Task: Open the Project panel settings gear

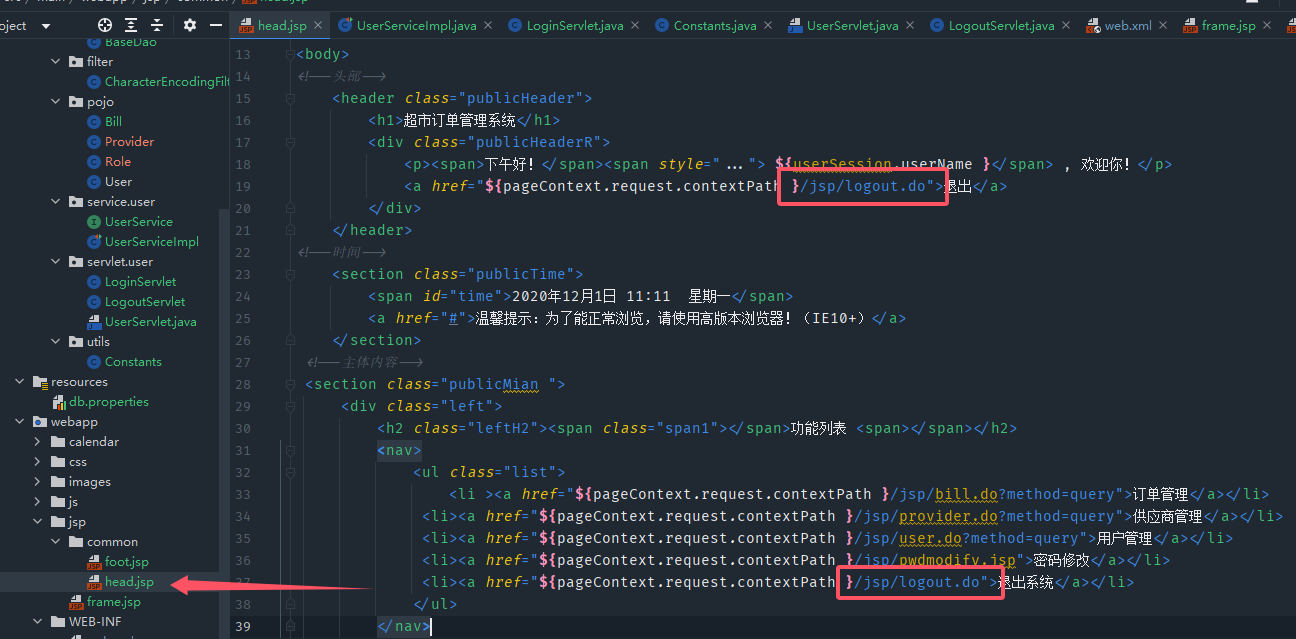Action: (x=190, y=25)
